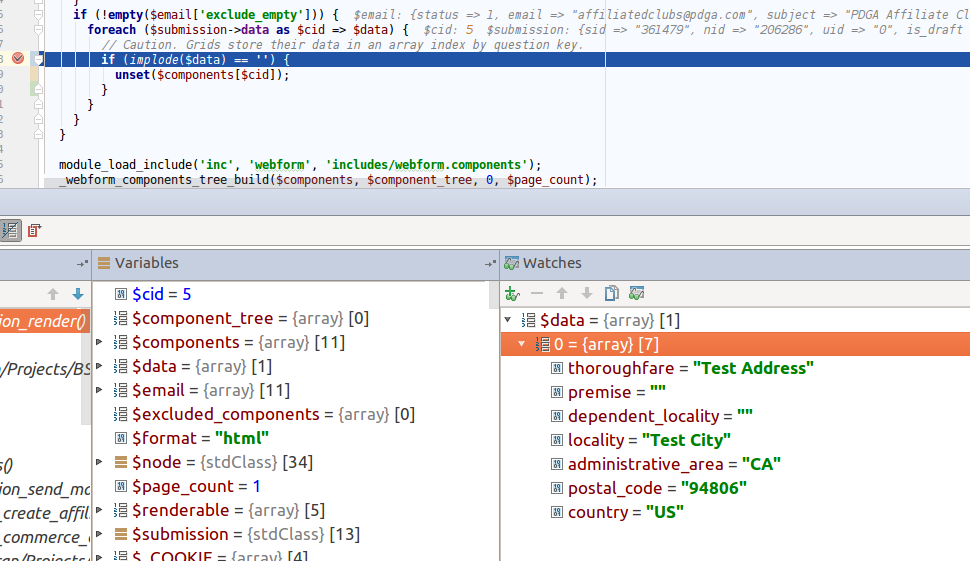Click the red restore layout icon
970x561 pixels.
[34, 230]
